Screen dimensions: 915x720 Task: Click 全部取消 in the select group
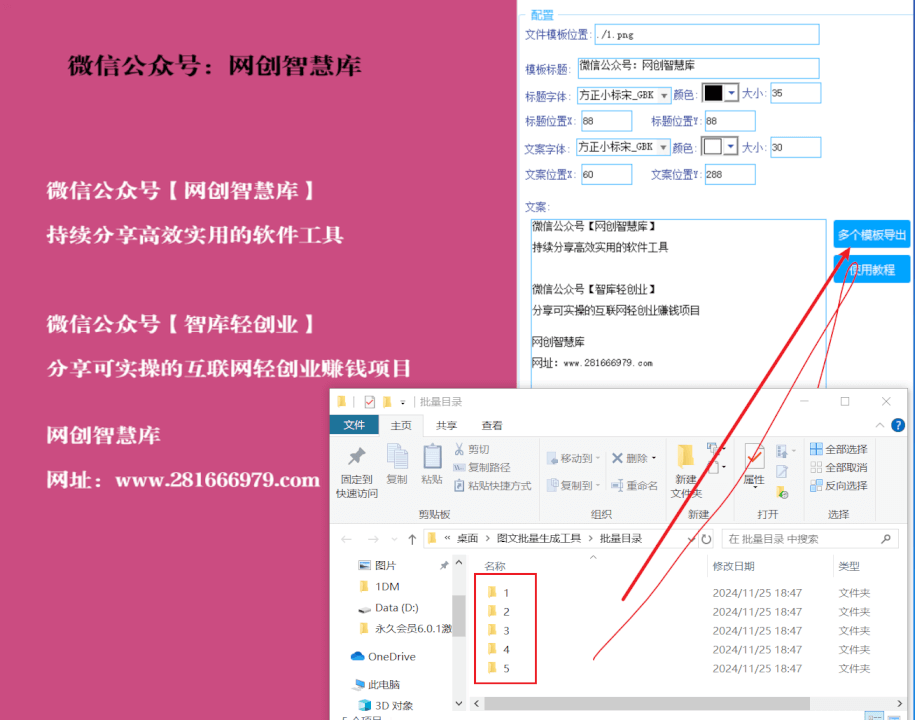coord(839,467)
